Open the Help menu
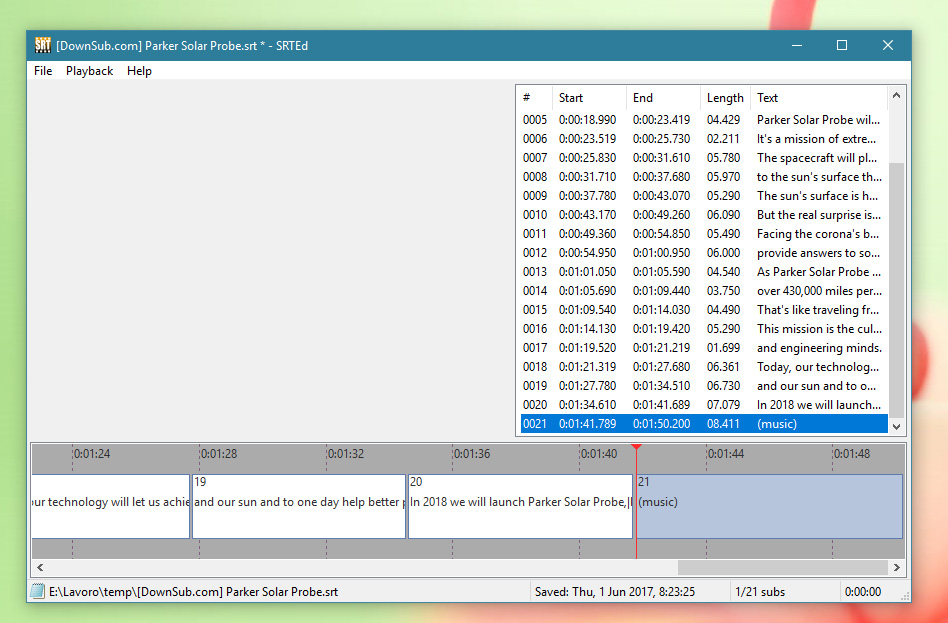948x623 pixels. 139,71
